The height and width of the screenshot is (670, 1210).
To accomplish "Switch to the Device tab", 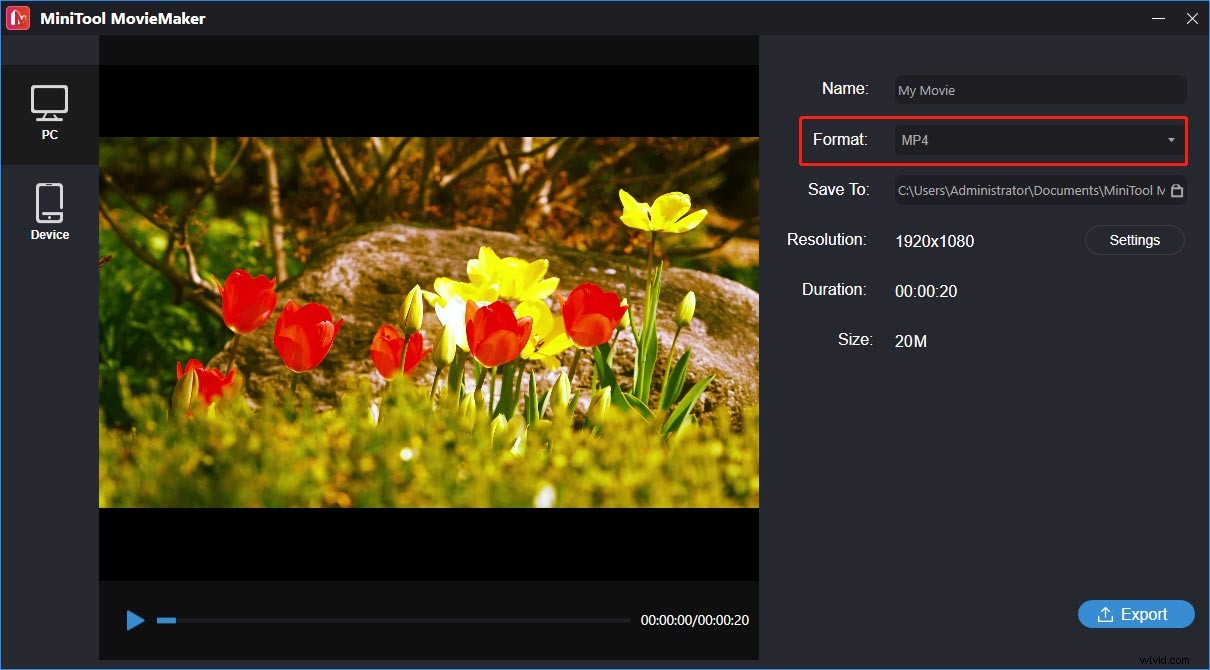I will tap(50, 210).
